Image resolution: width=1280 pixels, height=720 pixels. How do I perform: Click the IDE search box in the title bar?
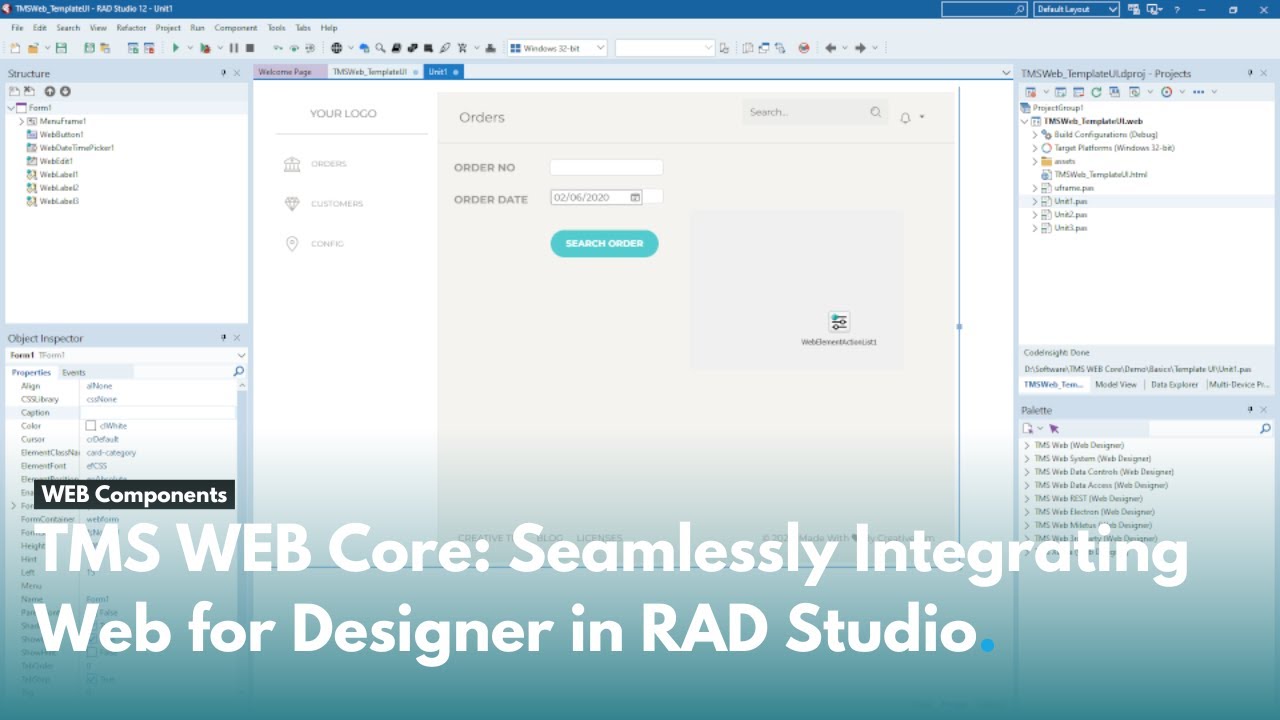(985, 9)
